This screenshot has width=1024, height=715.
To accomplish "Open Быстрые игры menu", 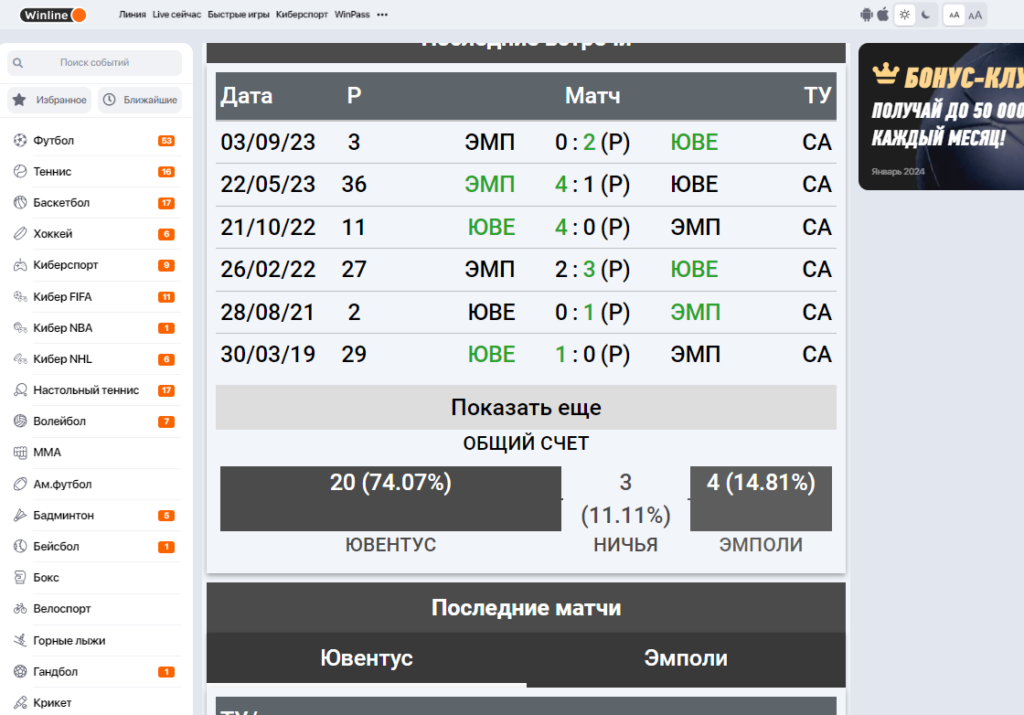I will [x=238, y=14].
